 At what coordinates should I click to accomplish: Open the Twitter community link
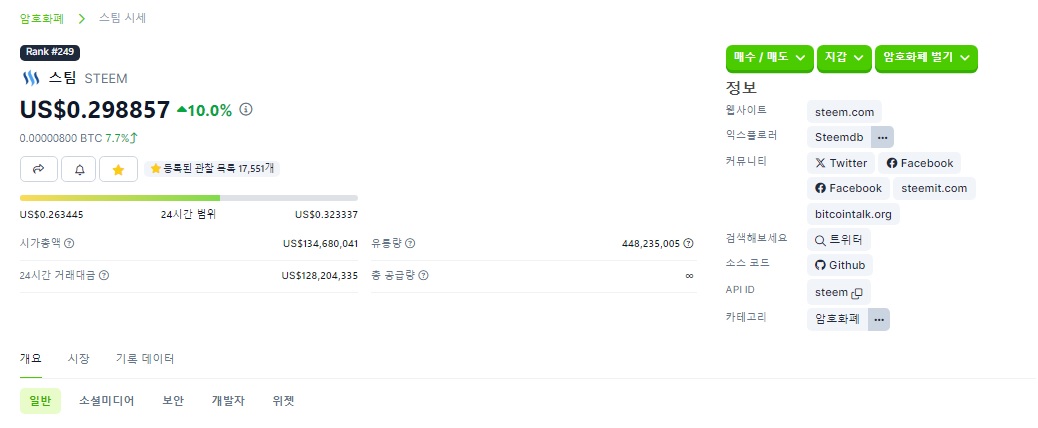[x=841, y=163]
